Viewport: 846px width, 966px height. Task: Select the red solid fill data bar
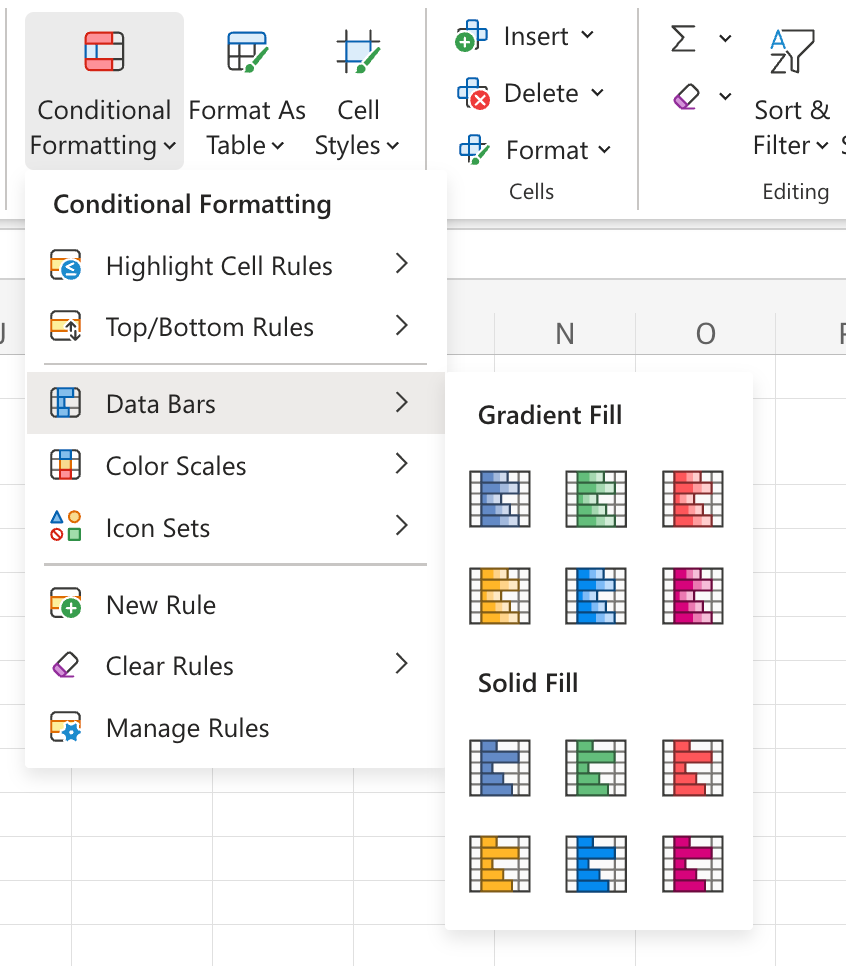pyautogui.click(x=692, y=767)
